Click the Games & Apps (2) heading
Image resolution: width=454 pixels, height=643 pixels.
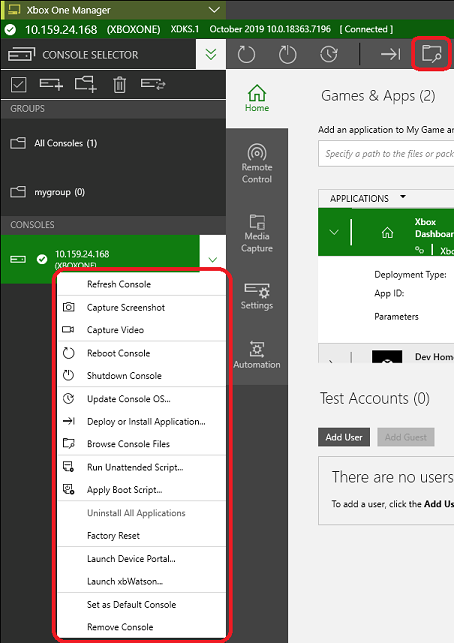(x=378, y=96)
